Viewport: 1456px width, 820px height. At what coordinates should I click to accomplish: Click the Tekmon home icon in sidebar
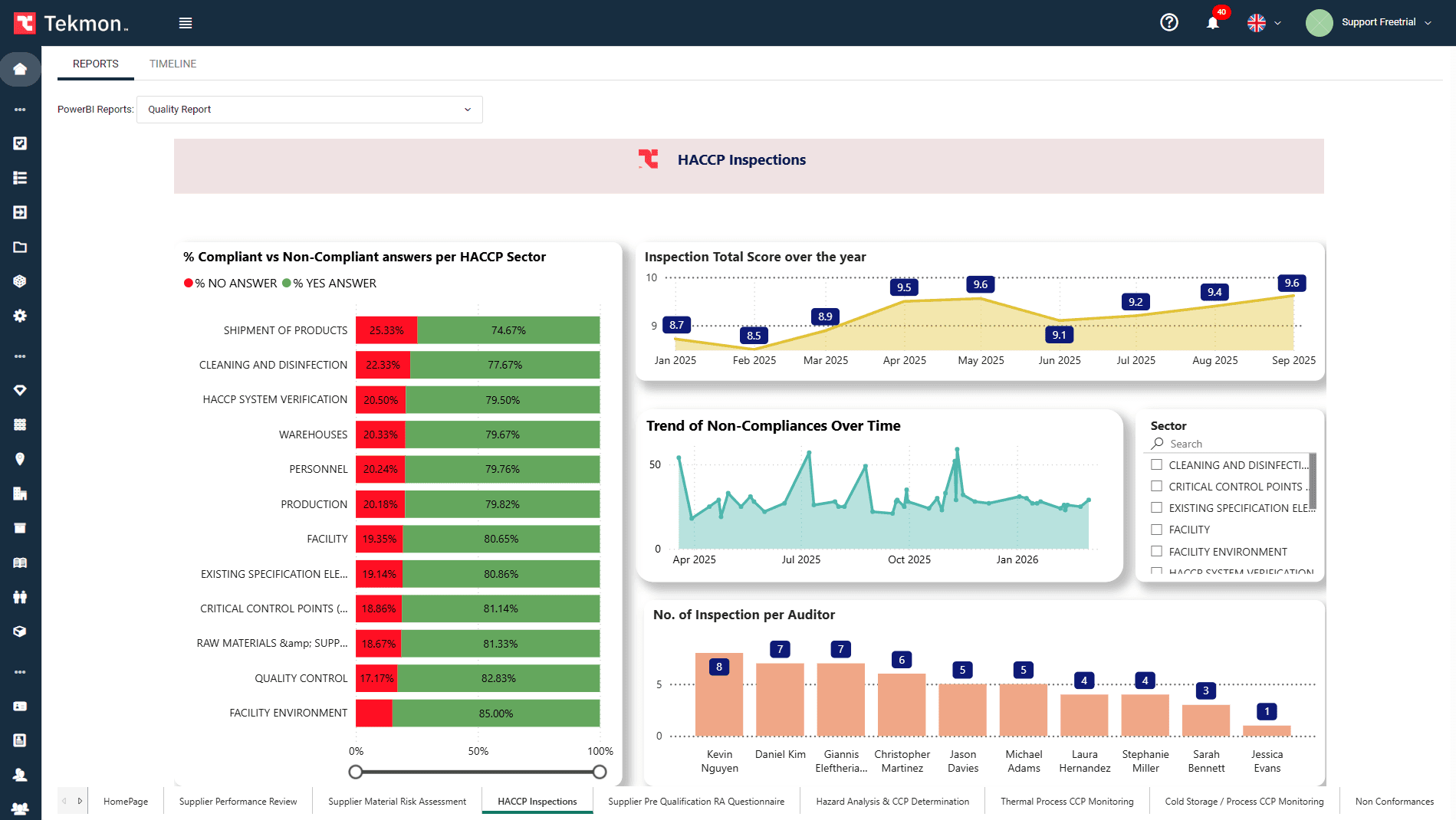click(20, 69)
